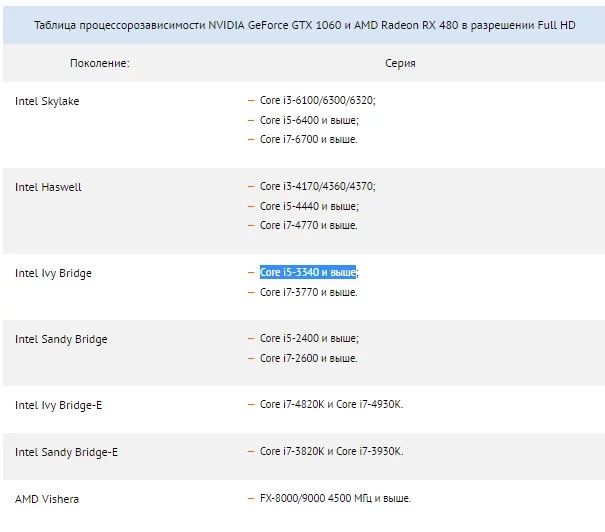Click the Core i7-3770 и выше entry
Viewport: 605px width, 532px height.
(x=308, y=292)
